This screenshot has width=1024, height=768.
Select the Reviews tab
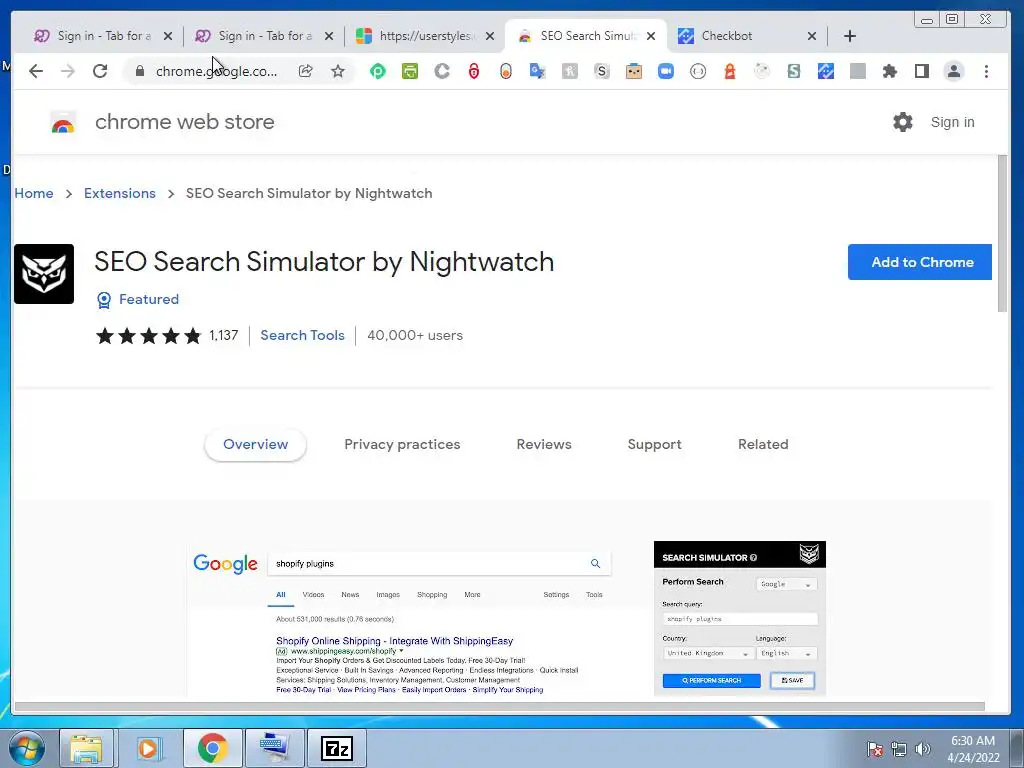coord(544,445)
